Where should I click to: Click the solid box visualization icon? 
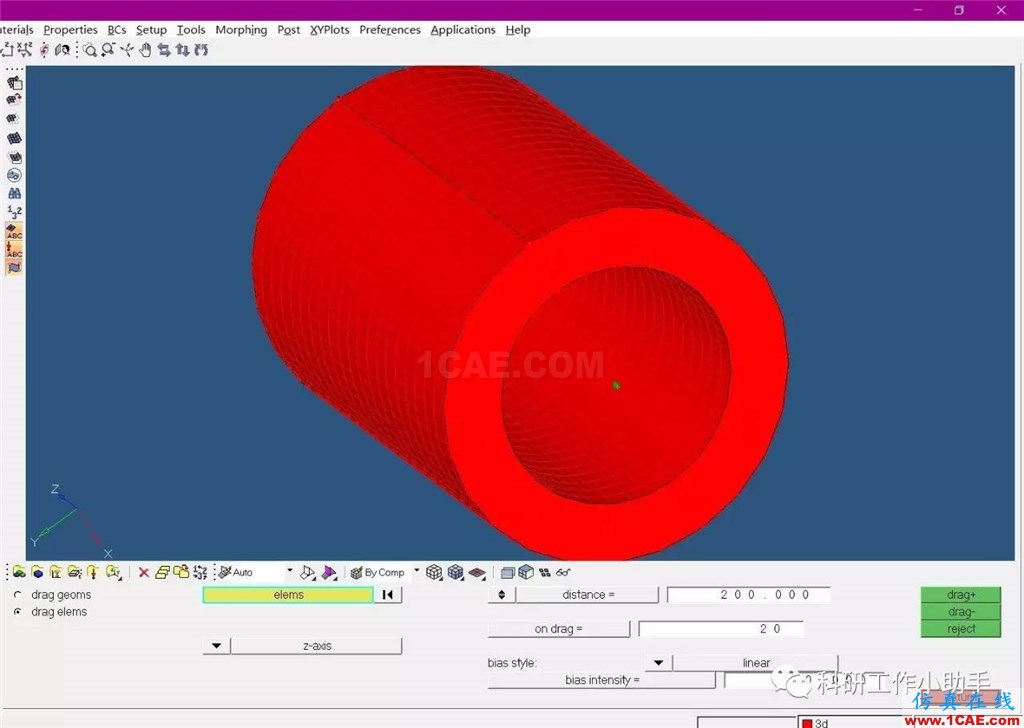point(526,573)
